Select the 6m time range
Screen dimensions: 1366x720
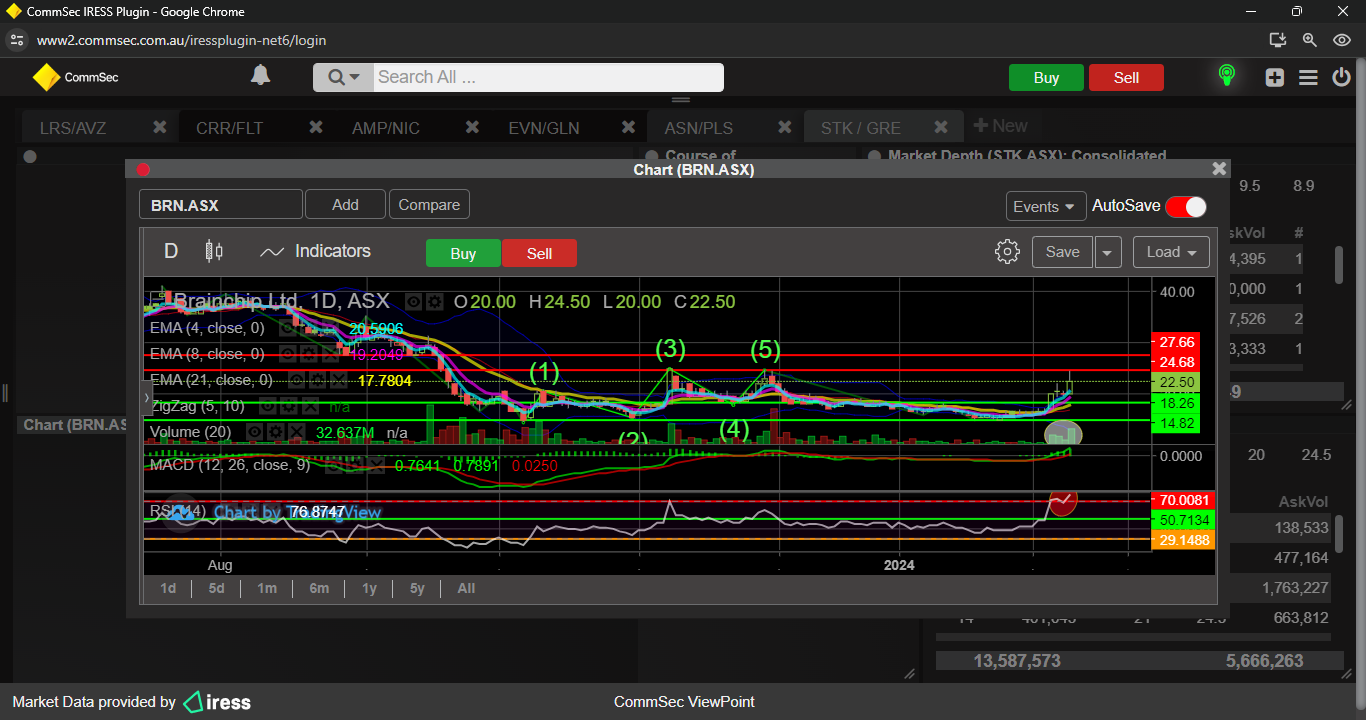click(x=319, y=588)
